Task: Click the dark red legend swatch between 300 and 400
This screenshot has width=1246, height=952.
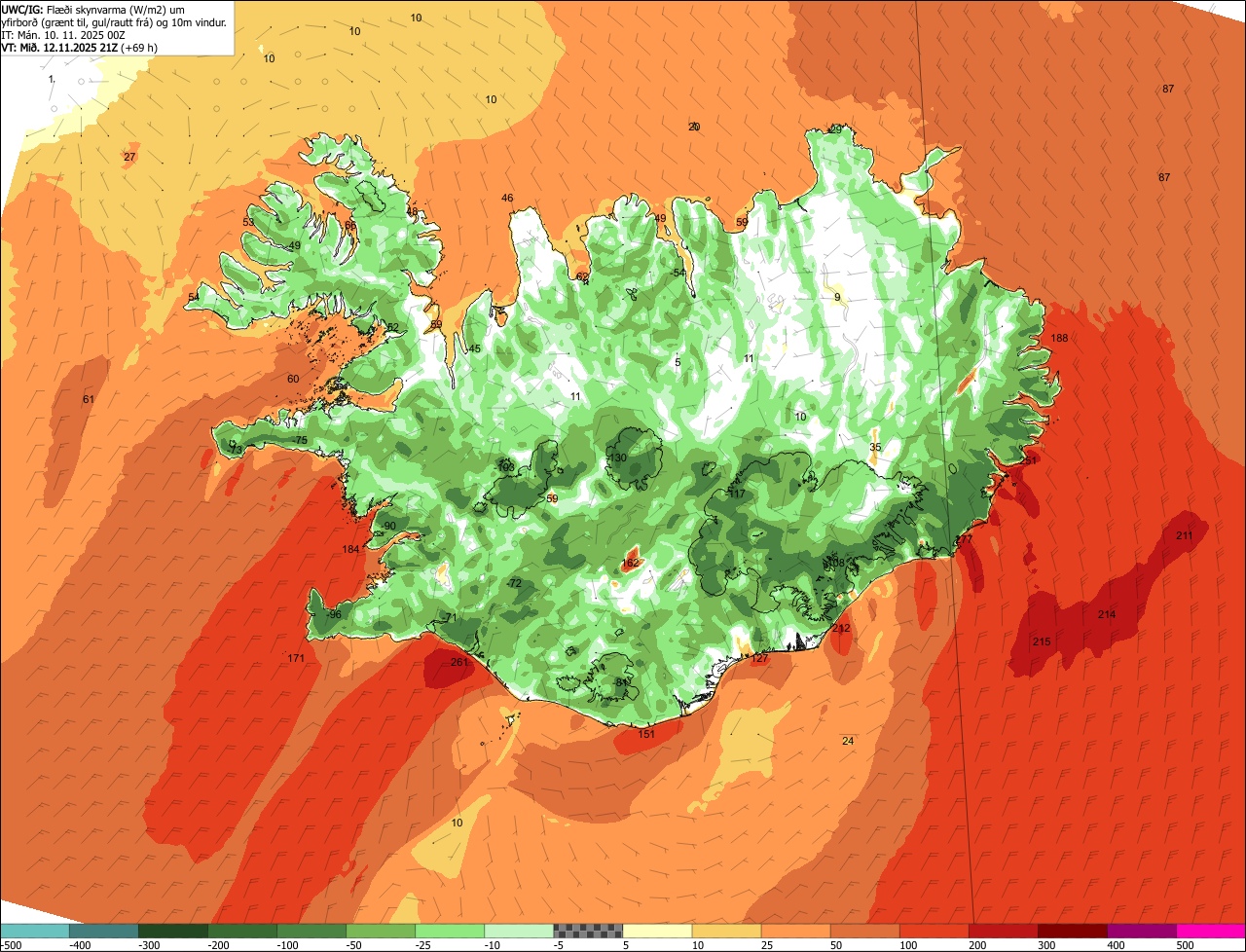Action: point(1072,931)
